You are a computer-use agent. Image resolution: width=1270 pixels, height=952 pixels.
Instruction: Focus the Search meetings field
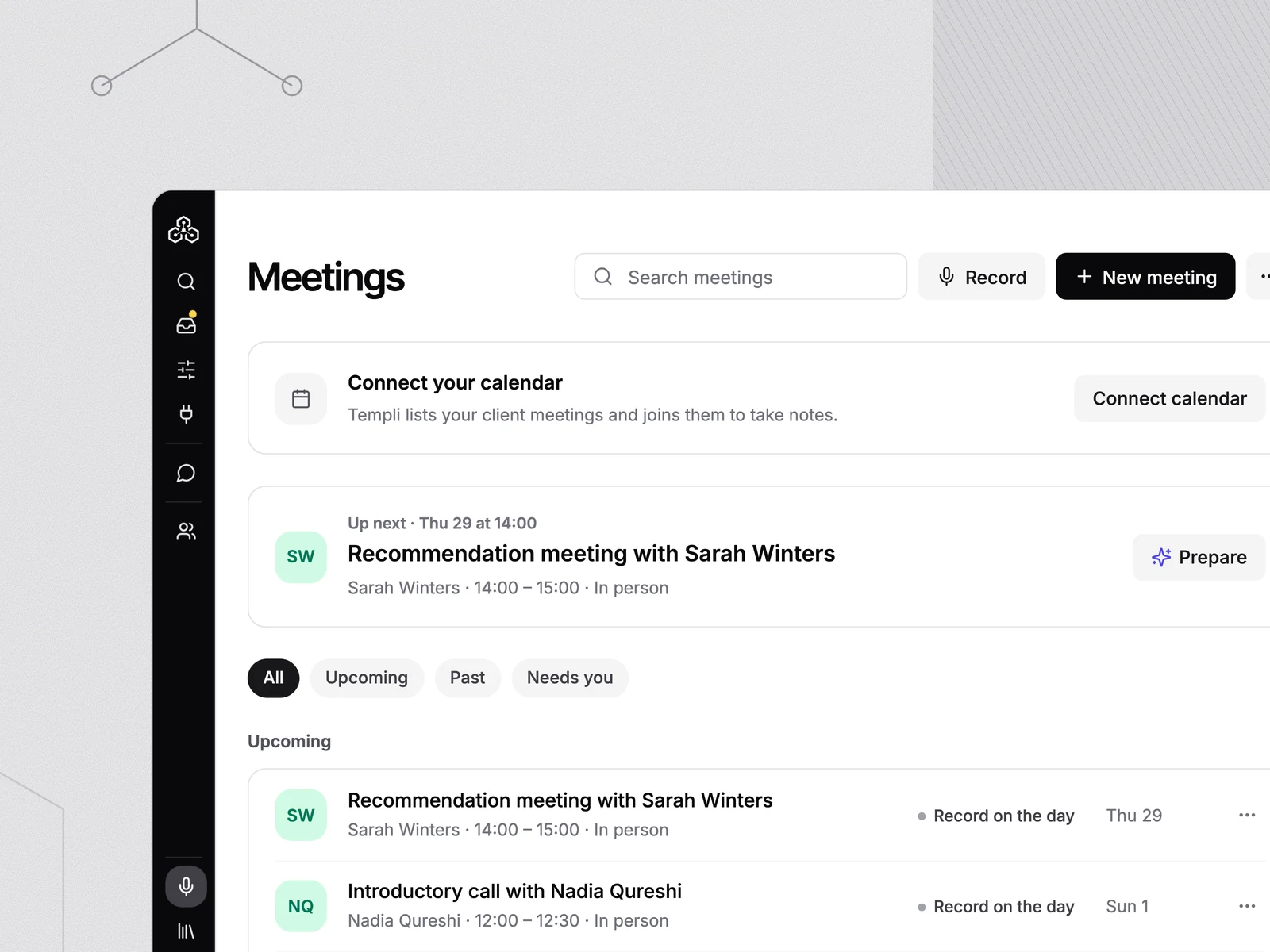coord(741,277)
